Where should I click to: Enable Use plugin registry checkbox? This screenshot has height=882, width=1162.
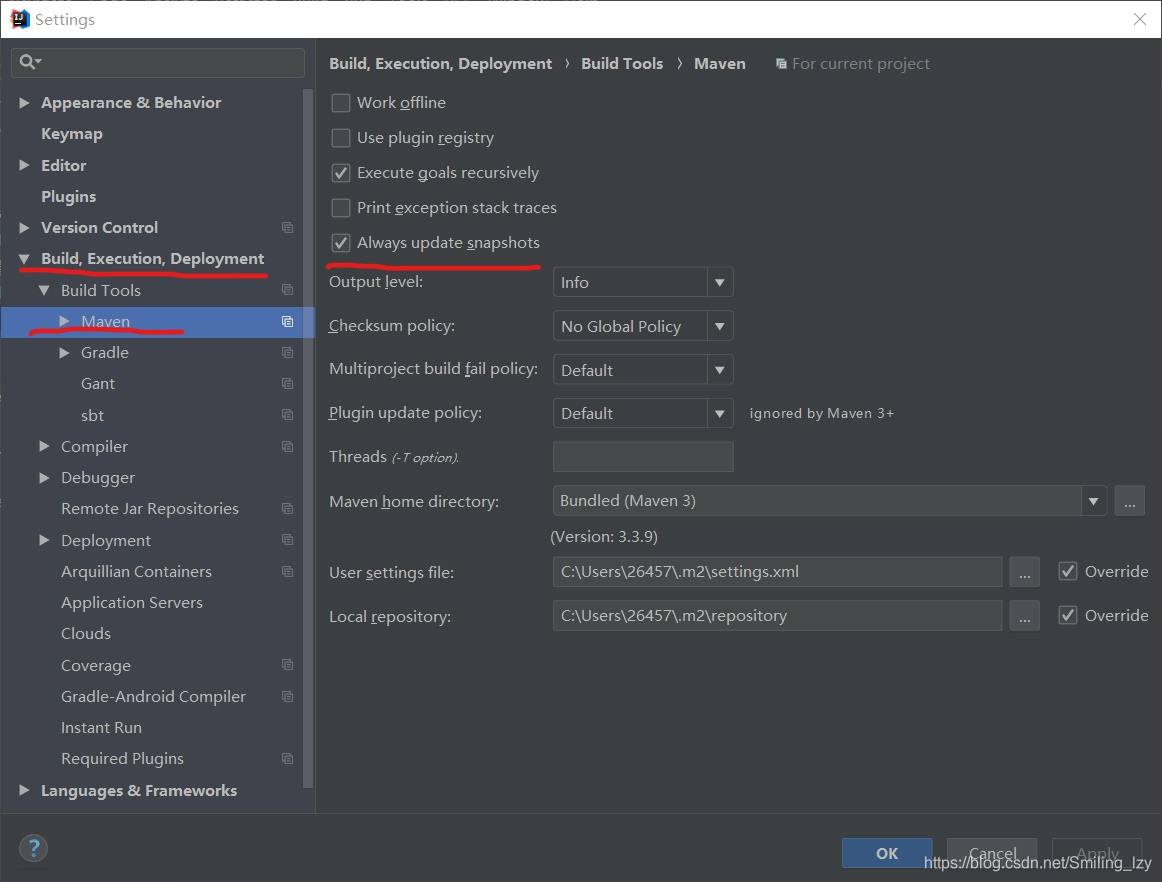[341, 138]
